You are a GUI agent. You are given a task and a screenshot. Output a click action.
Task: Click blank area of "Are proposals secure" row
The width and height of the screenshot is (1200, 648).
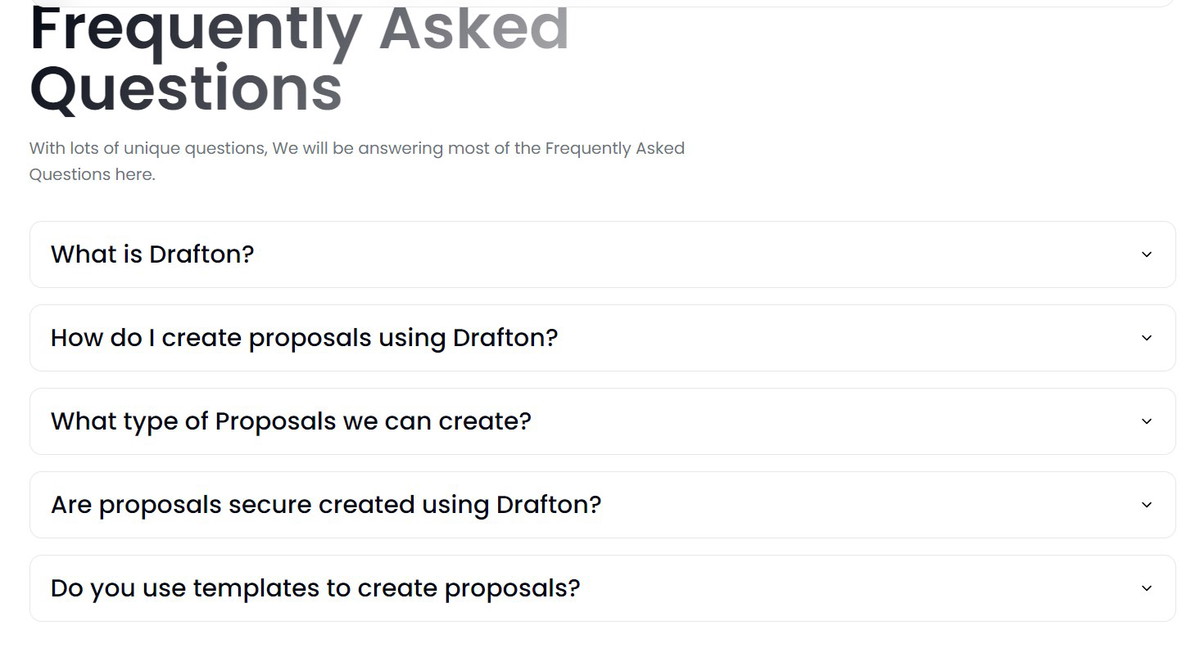point(870,505)
